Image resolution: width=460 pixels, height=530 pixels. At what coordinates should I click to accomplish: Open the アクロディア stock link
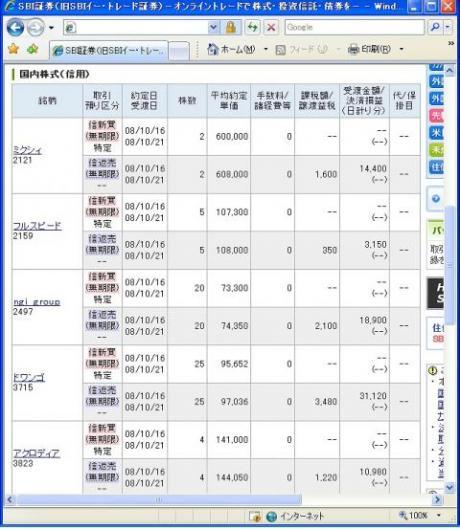(36, 453)
